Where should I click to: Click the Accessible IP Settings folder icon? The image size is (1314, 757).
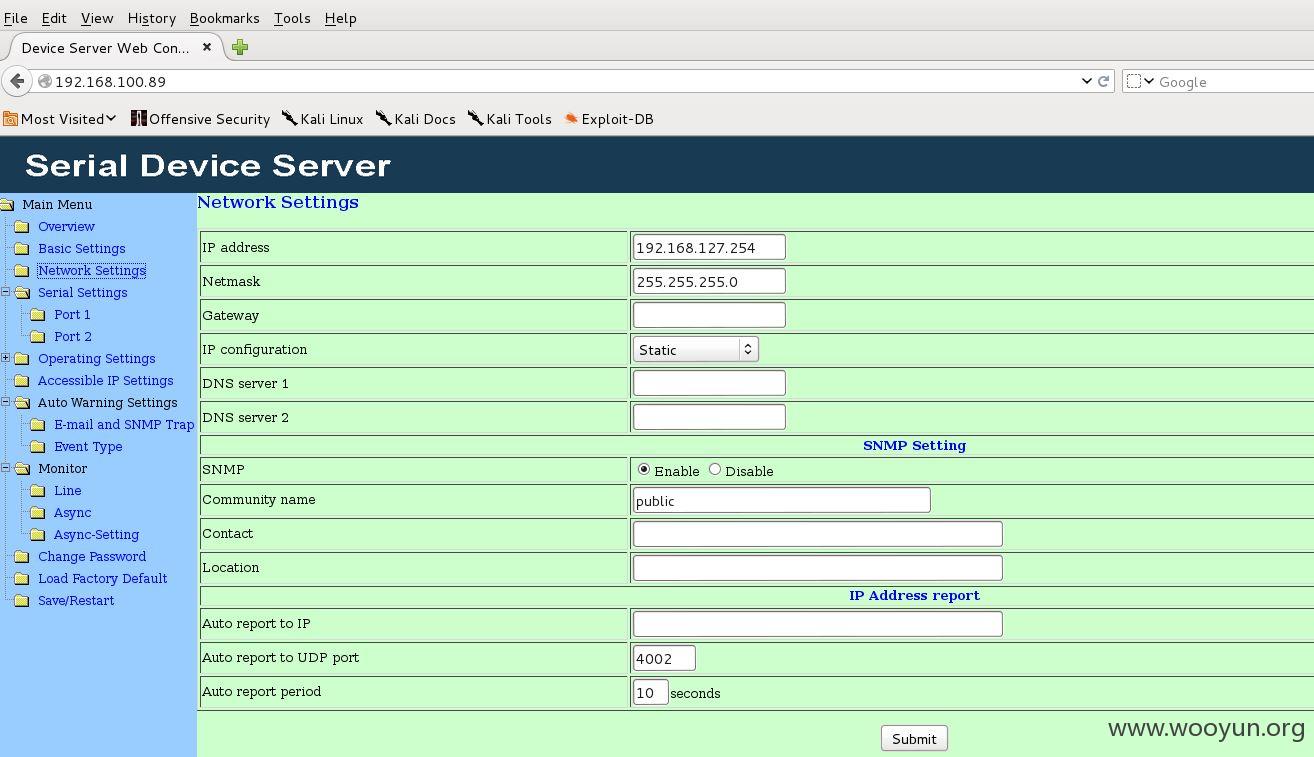[x=22, y=381]
